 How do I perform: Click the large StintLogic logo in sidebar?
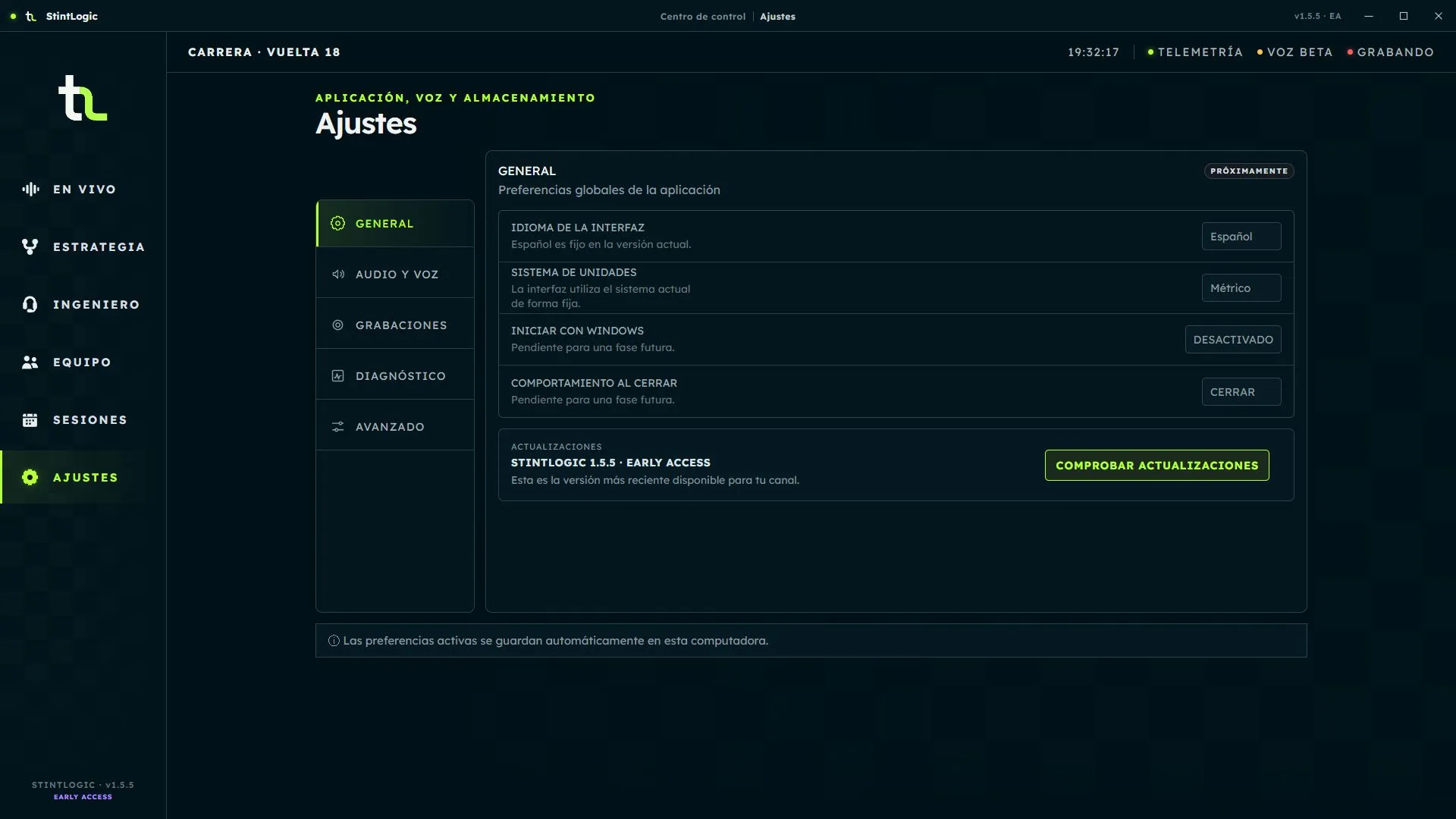[x=83, y=98]
